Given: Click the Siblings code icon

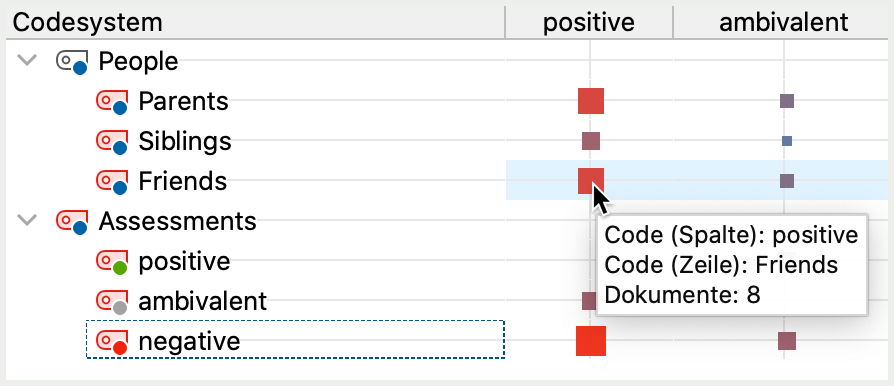Looking at the screenshot, I should tap(111, 142).
